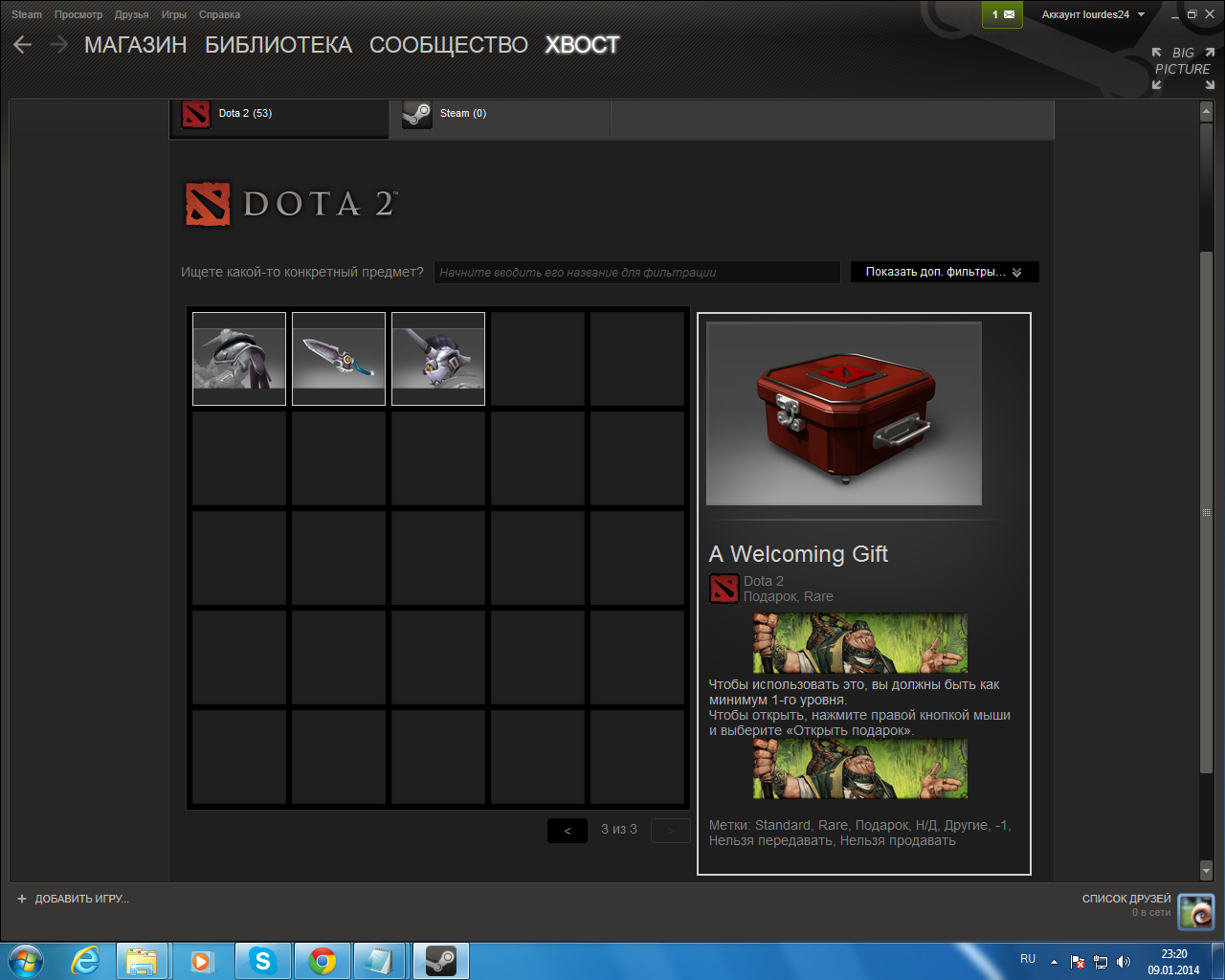Select the dagger item in inventory
Viewport: 1225px width, 980px height.
339,359
